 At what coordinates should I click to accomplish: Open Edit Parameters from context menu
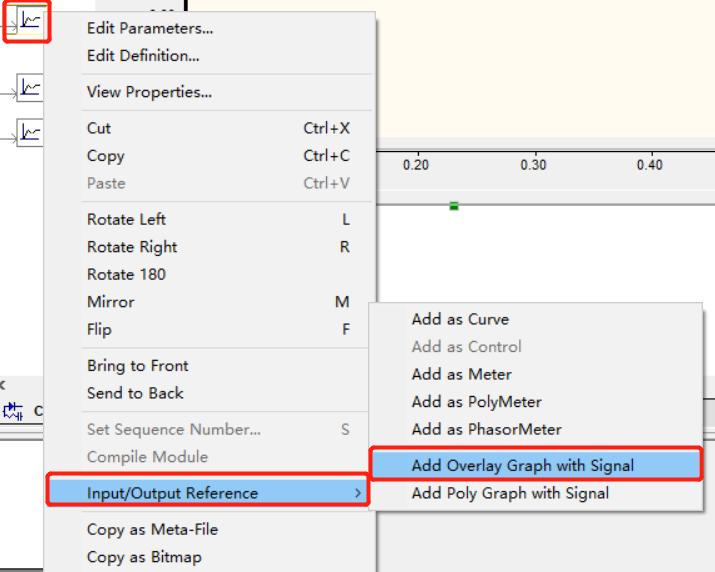pyautogui.click(x=150, y=29)
